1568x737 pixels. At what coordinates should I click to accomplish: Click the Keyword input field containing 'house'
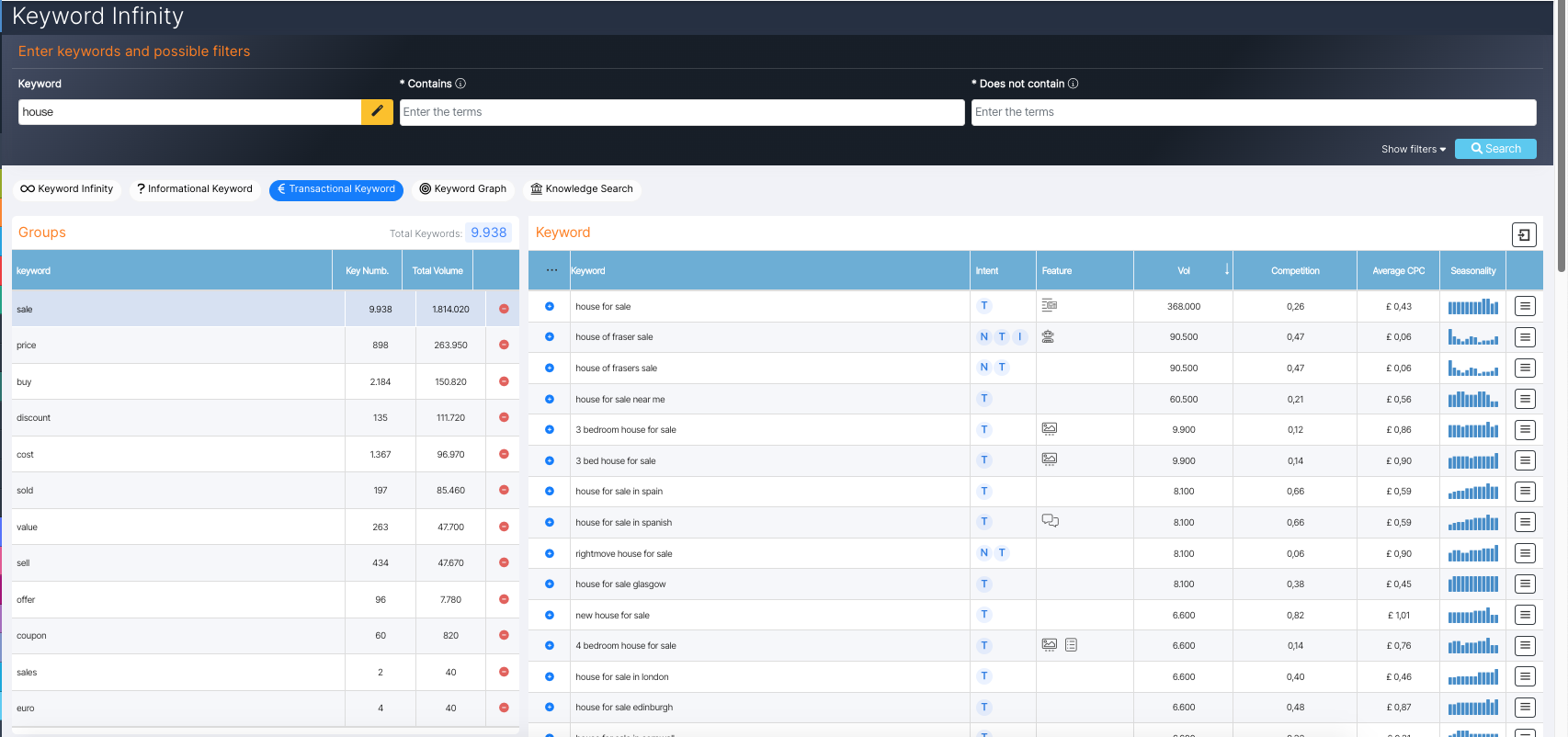point(189,112)
